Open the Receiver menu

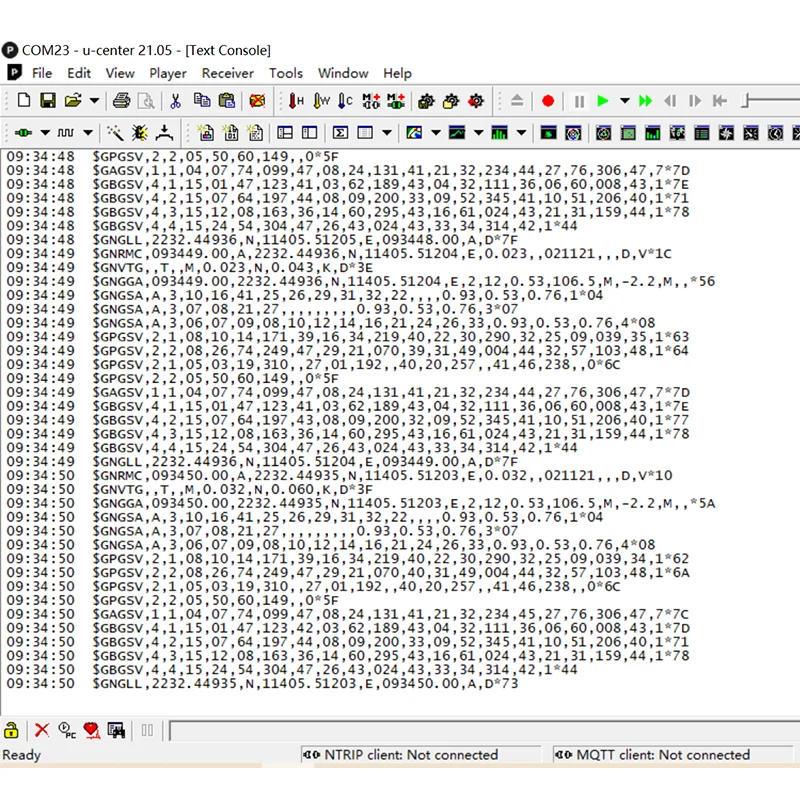(x=227, y=73)
